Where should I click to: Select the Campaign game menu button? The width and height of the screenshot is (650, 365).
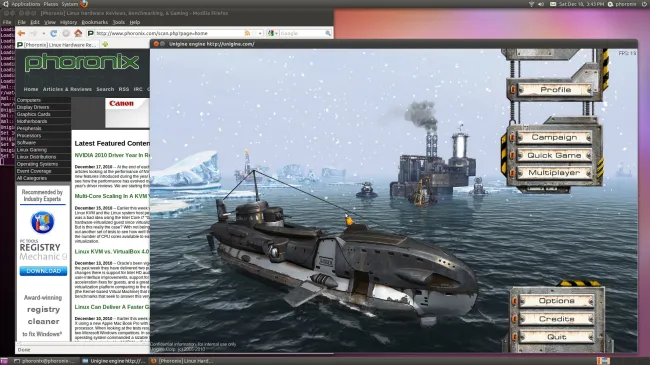pos(554,137)
